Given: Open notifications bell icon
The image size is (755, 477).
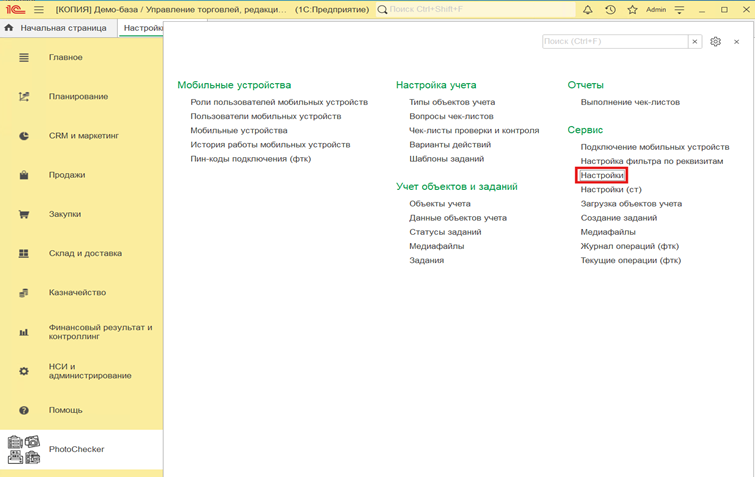Looking at the screenshot, I should pos(587,9).
